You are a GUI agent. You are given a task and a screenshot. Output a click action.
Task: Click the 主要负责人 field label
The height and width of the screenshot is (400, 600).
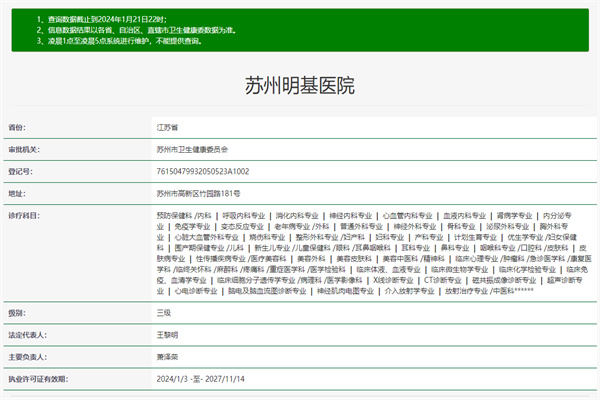point(28,357)
